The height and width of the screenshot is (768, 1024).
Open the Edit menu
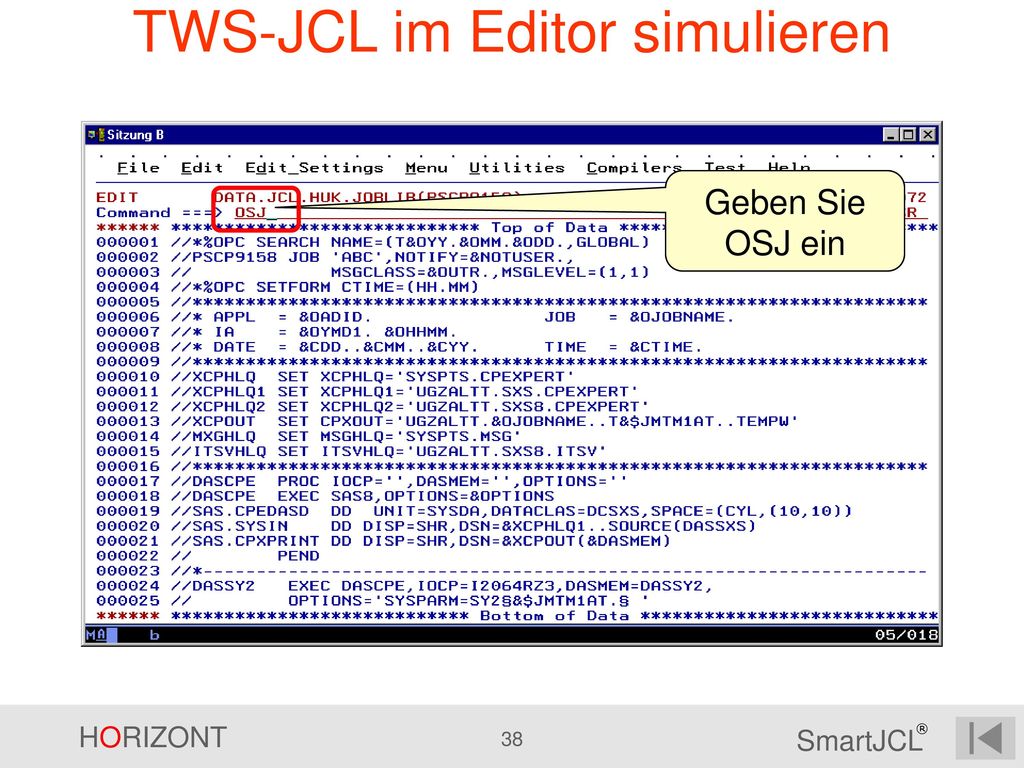point(202,168)
